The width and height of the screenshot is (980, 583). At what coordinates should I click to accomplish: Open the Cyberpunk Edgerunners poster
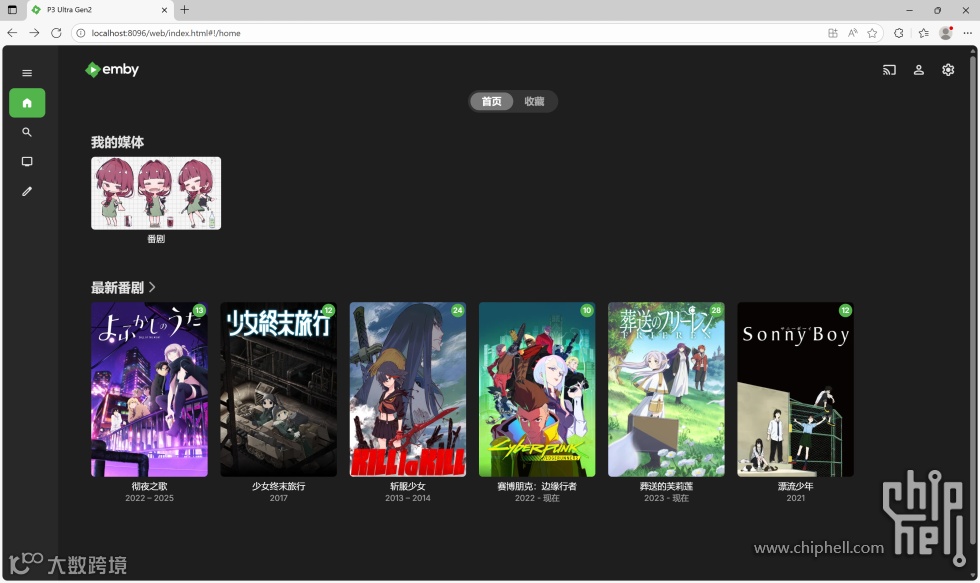pyautogui.click(x=537, y=389)
